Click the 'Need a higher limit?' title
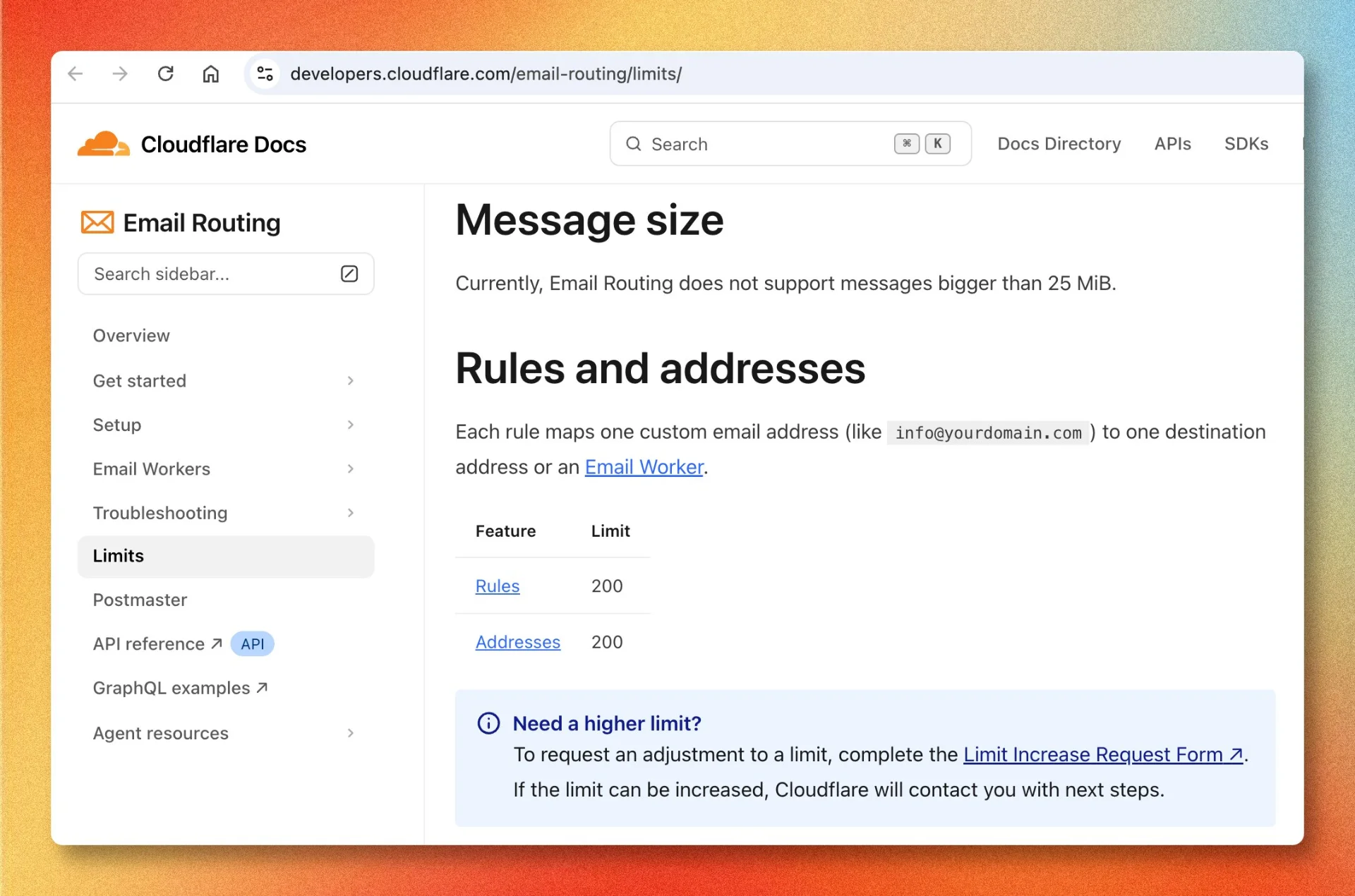 [x=607, y=723]
